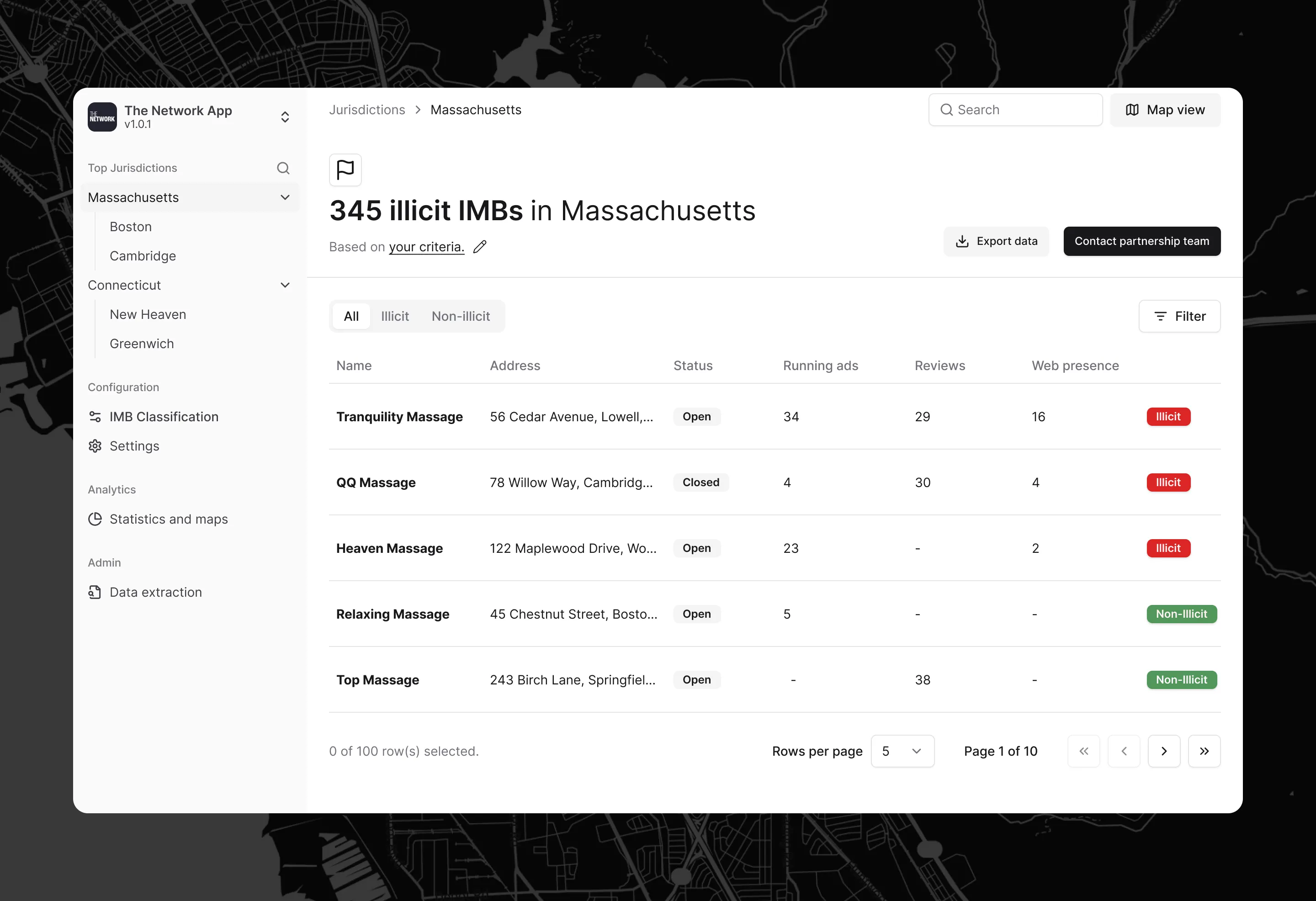
Task: Click the Open status badge of Heaven Massage
Action: (x=696, y=548)
